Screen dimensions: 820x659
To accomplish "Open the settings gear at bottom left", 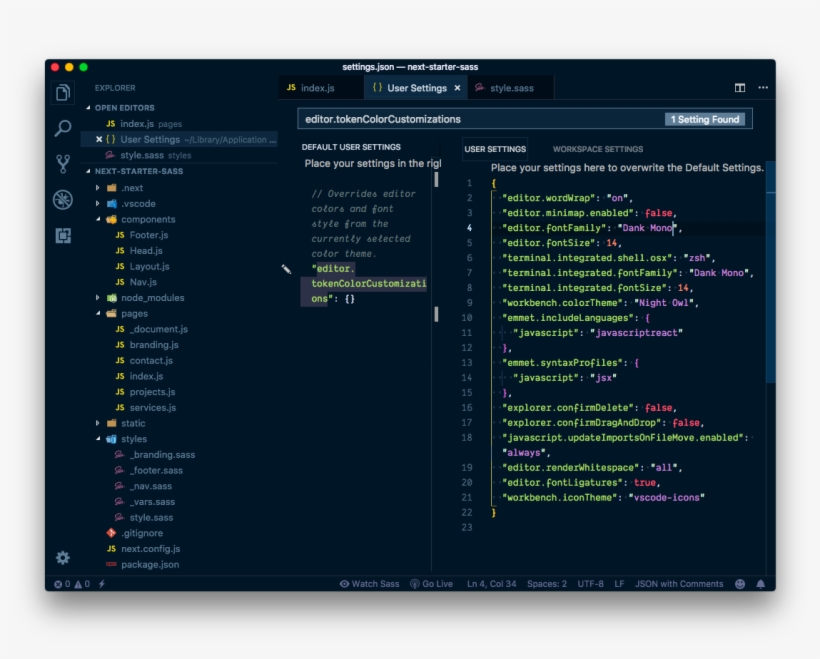I will click(62, 558).
